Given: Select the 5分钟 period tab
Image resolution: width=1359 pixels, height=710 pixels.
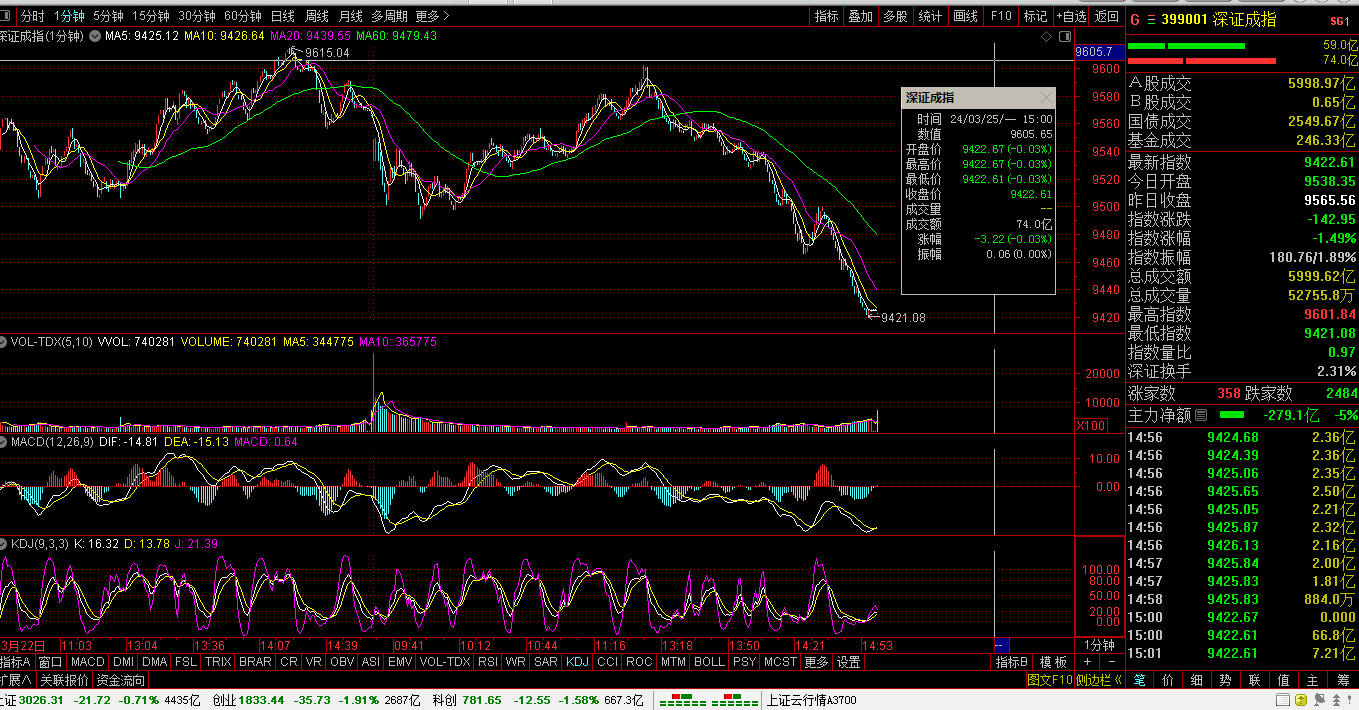Looking at the screenshot, I should tap(108, 16).
